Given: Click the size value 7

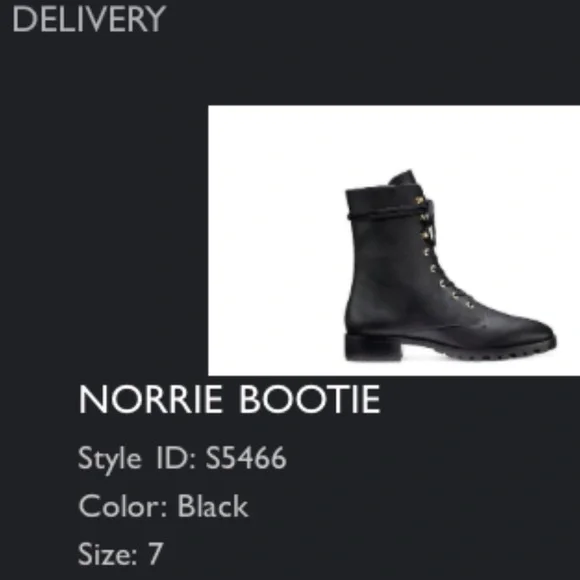Looking at the screenshot, I should point(155,554).
